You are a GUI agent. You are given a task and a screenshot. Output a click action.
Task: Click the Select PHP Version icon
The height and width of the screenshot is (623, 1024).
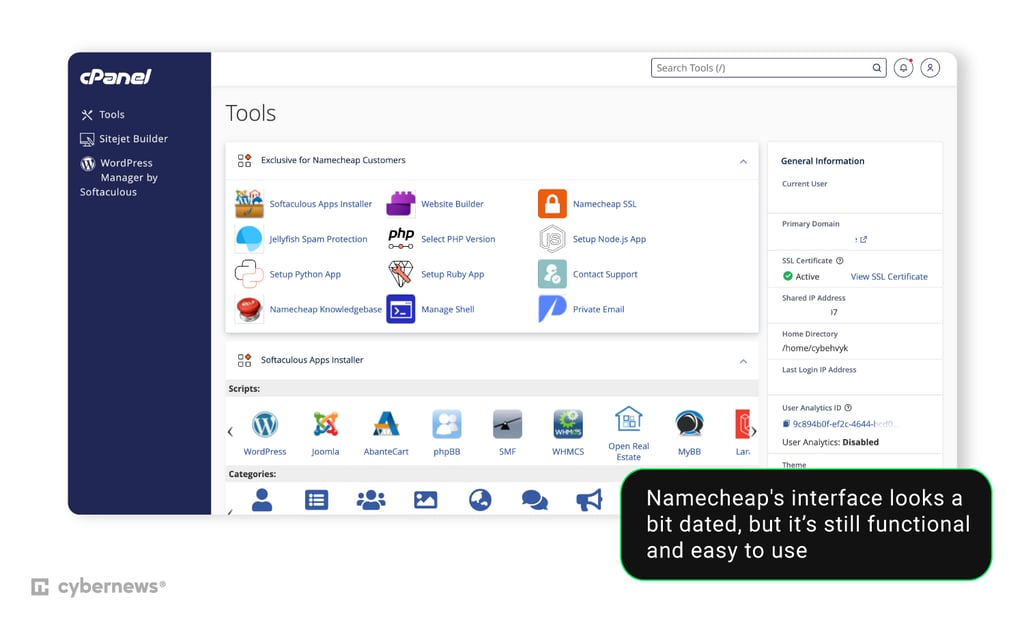[400, 239]
